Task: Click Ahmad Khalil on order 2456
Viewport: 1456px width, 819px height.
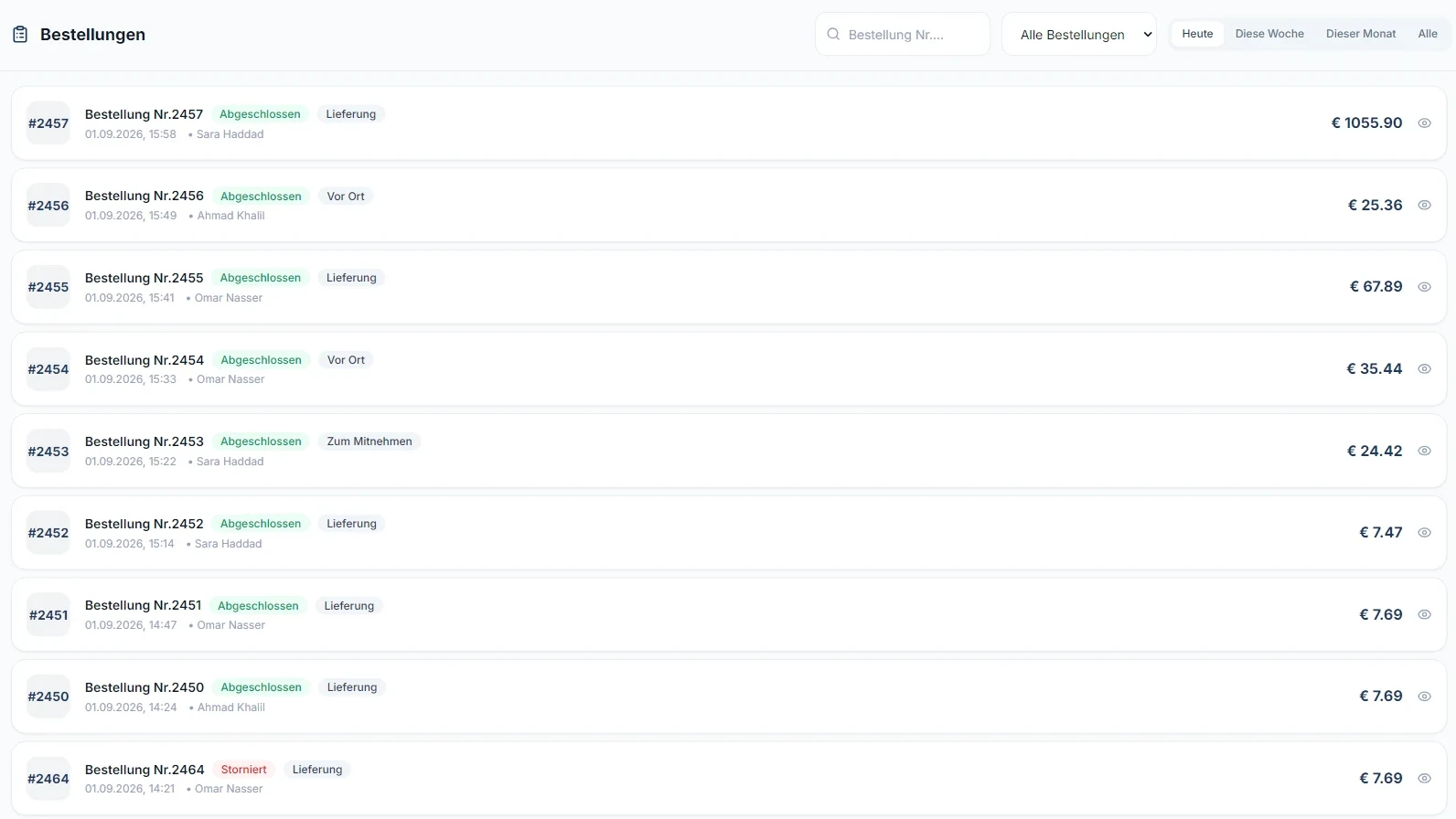Action: pos(230,216)
